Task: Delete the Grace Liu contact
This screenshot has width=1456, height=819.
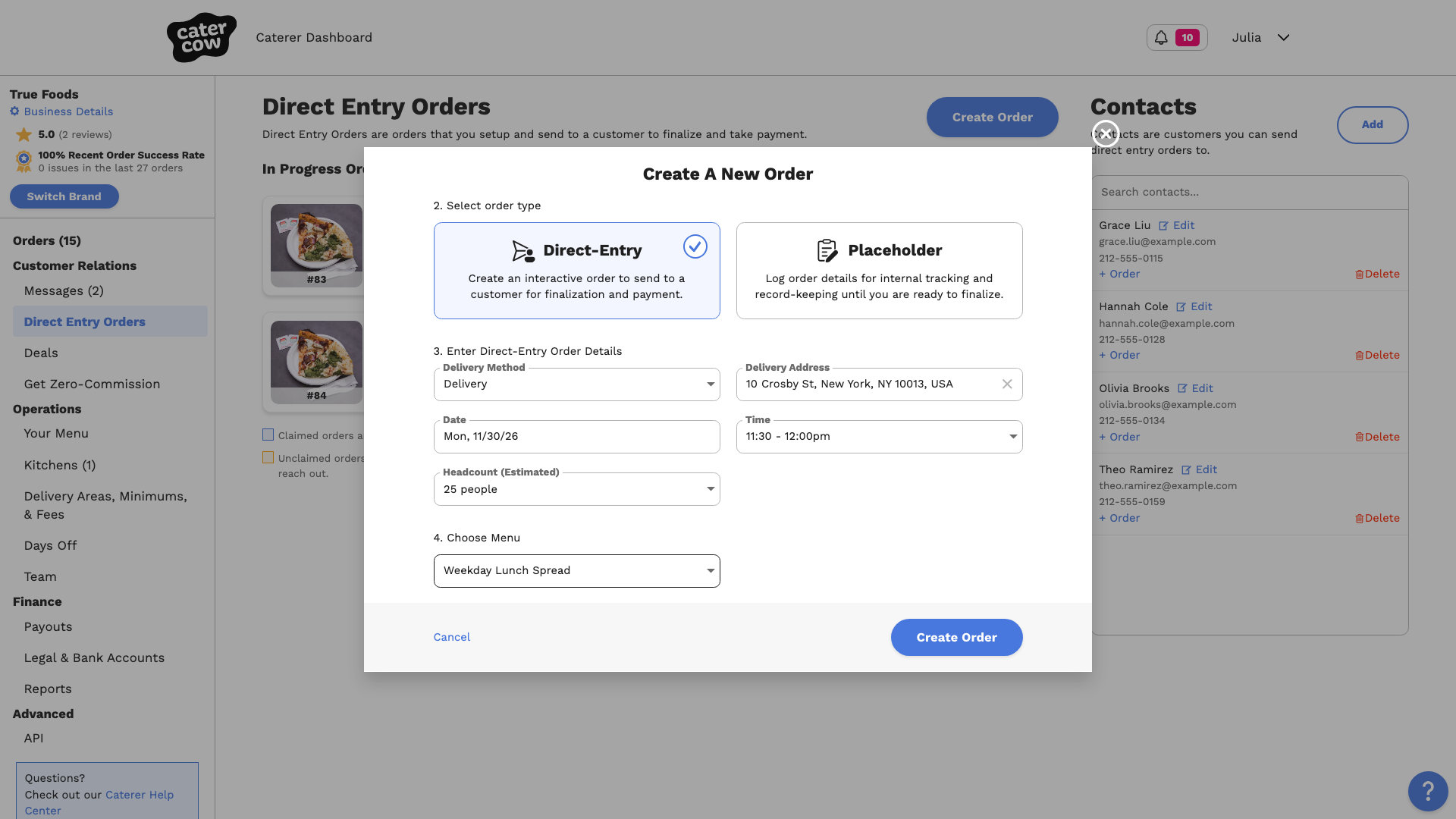Action: (1377, 274)
